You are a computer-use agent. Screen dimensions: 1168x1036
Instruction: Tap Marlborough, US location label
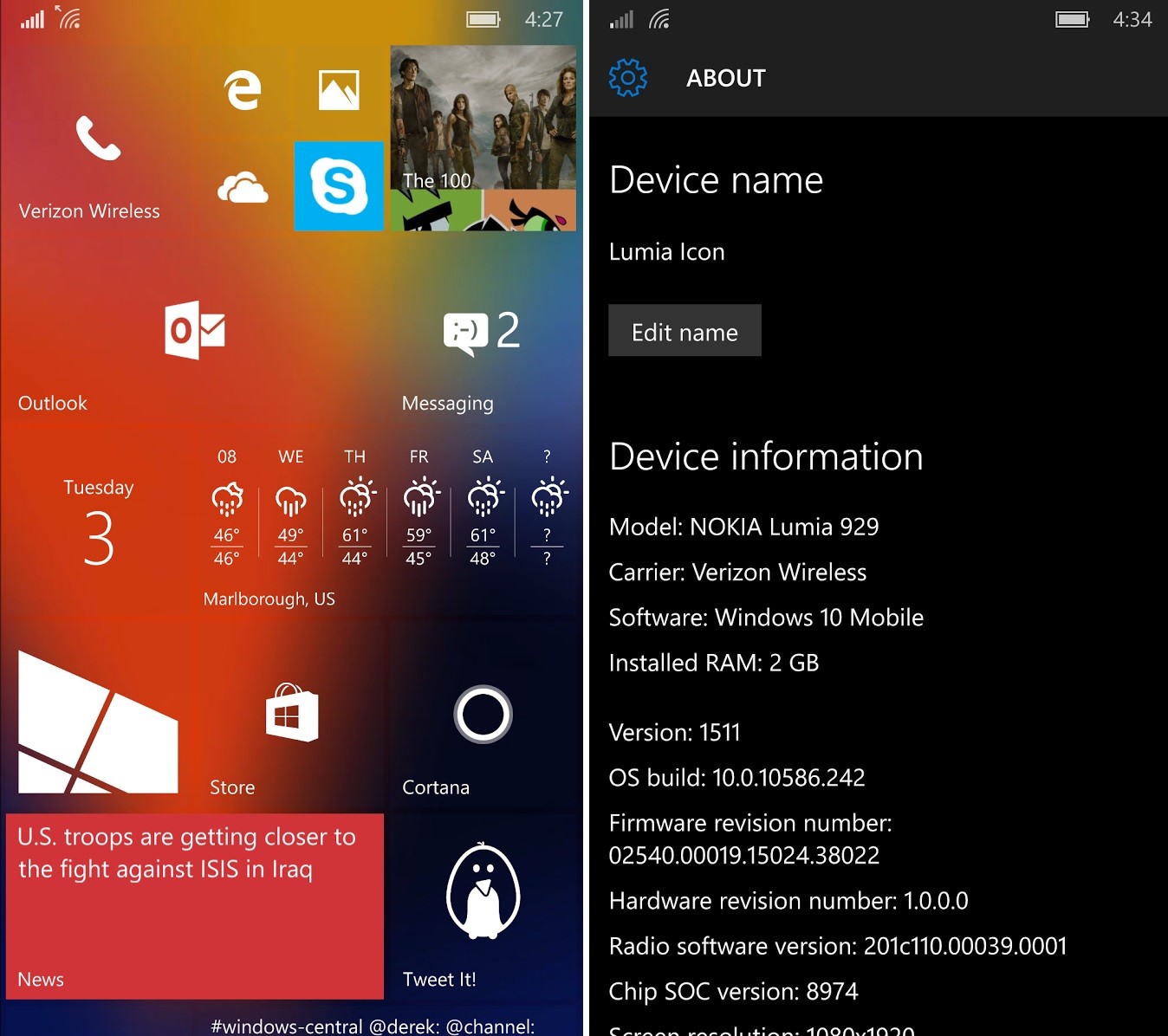pyautogui.click(x=269, y=599)
